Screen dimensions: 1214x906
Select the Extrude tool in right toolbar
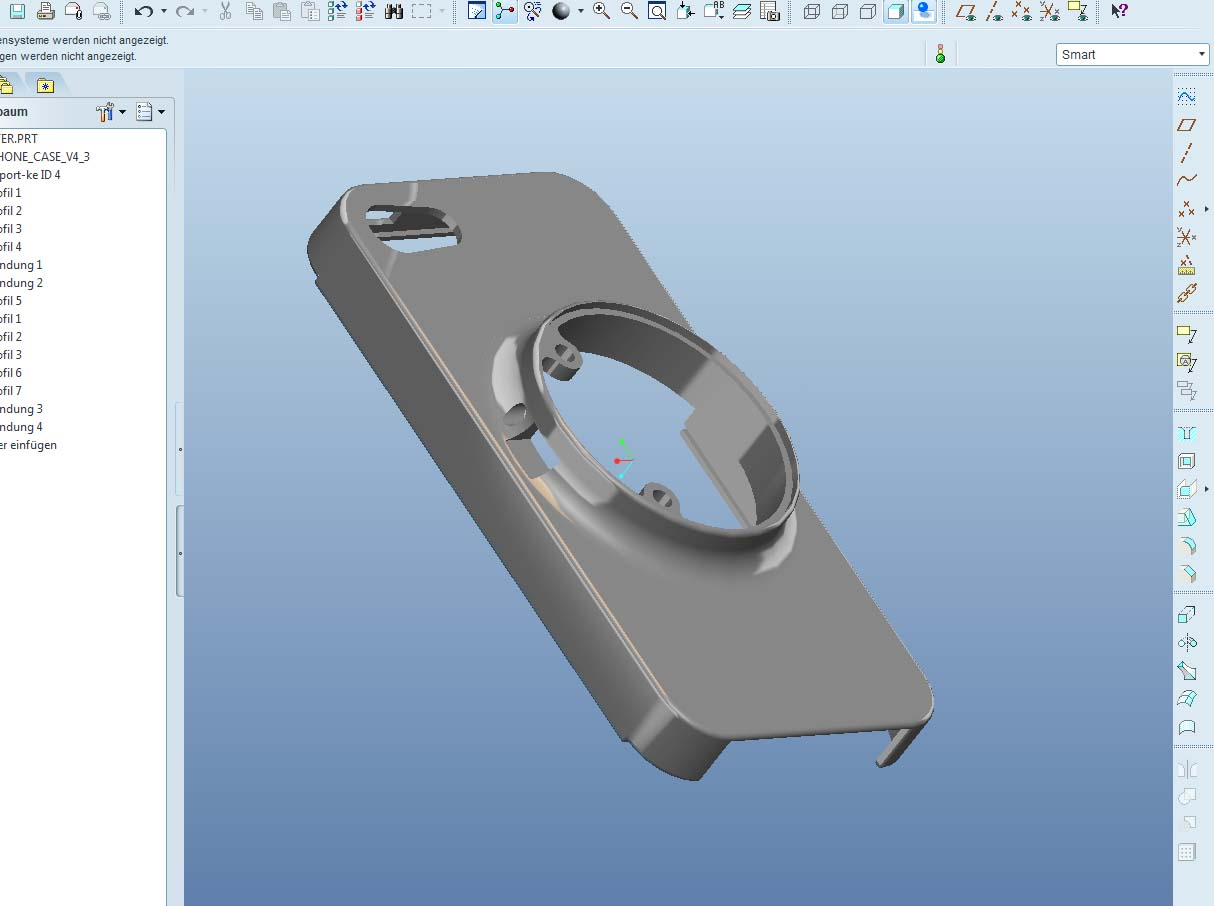pyautogui.click(x=1187, y=615)
